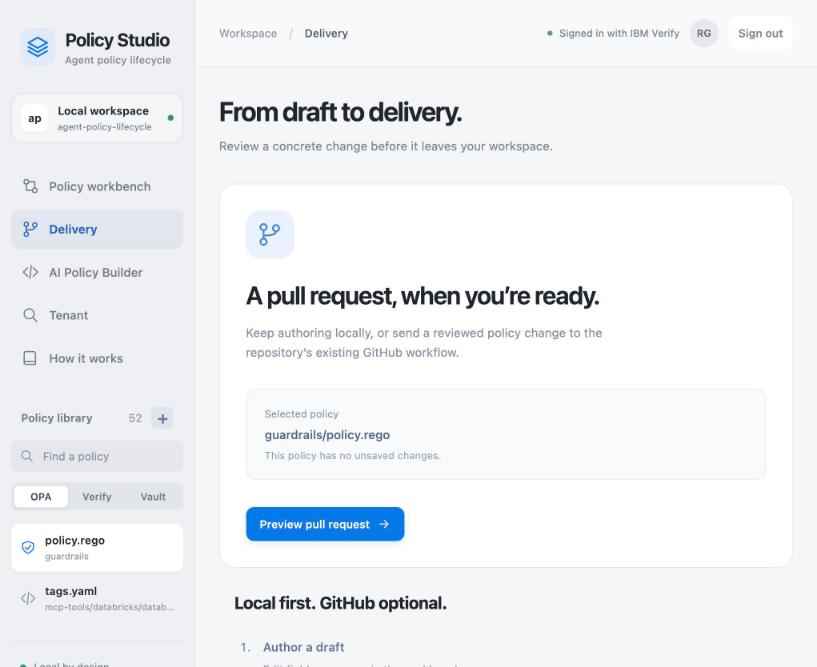The width and height of the screenshot is (817, 667).
Task: Click 'Agent policy lifecycle' tagline
Action: pos(118,60)
